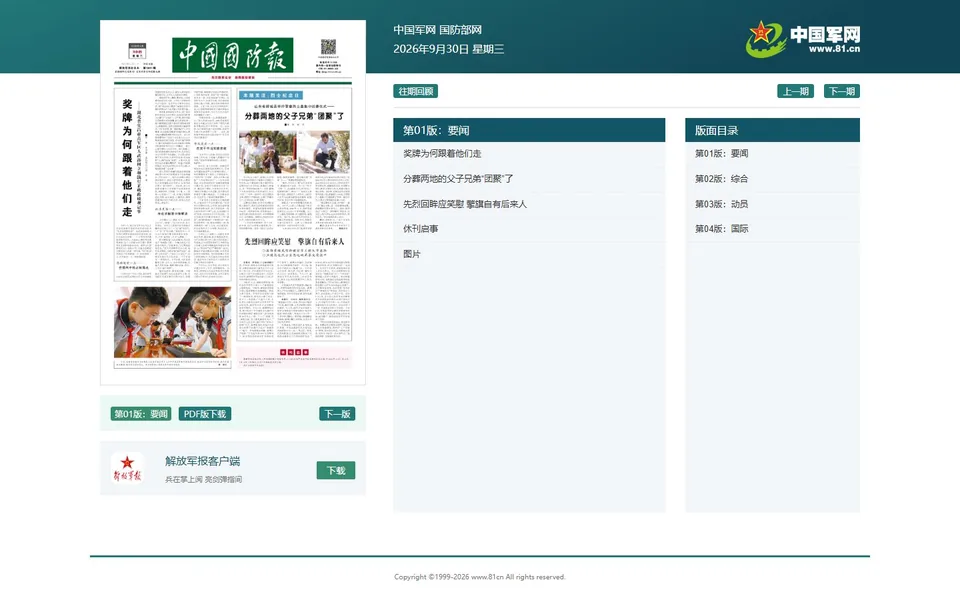Download the page via PDF版下载

[x=205, y=414]
